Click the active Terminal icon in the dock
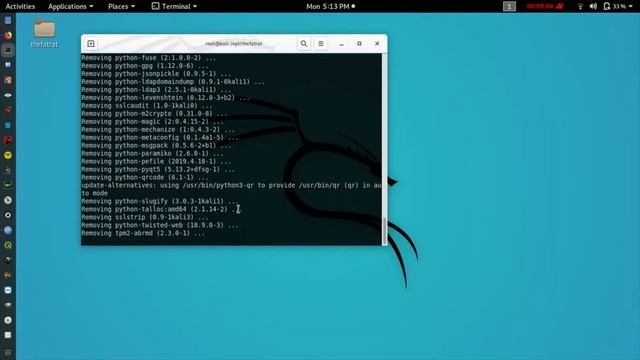Screen dimensions: 640x360 (x=8, y=50)
